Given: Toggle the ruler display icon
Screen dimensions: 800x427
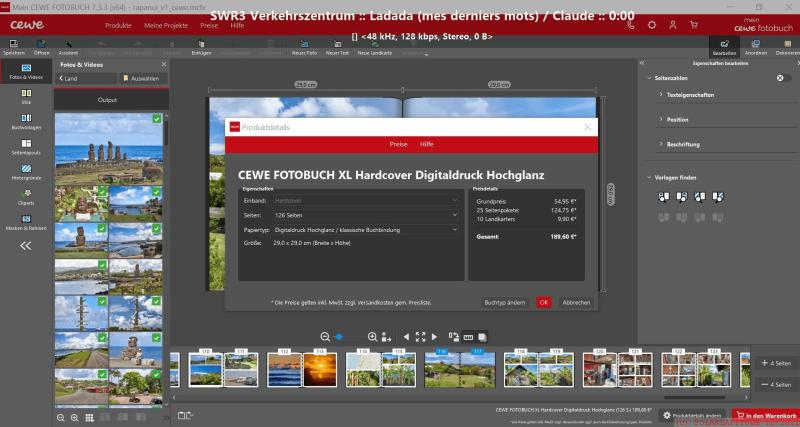Looking at the screenshot, I should coord(468,337).
